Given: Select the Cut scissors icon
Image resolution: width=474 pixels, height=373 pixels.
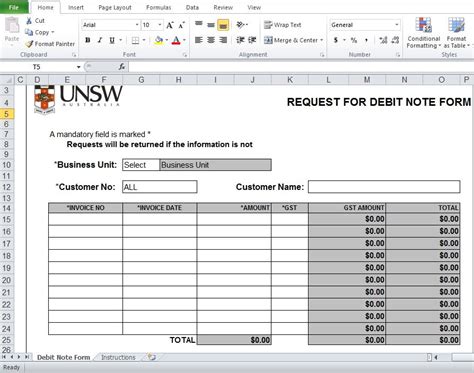Looking at the screenshot, I should [29, 21].
